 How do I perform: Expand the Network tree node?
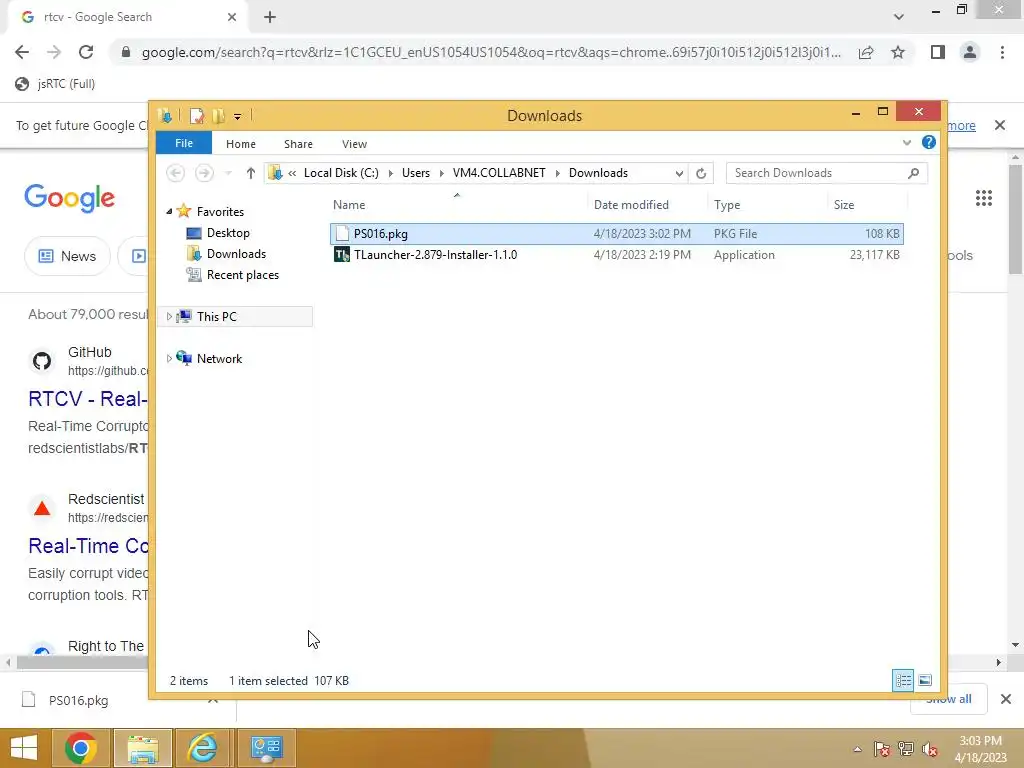pos(169,359)
